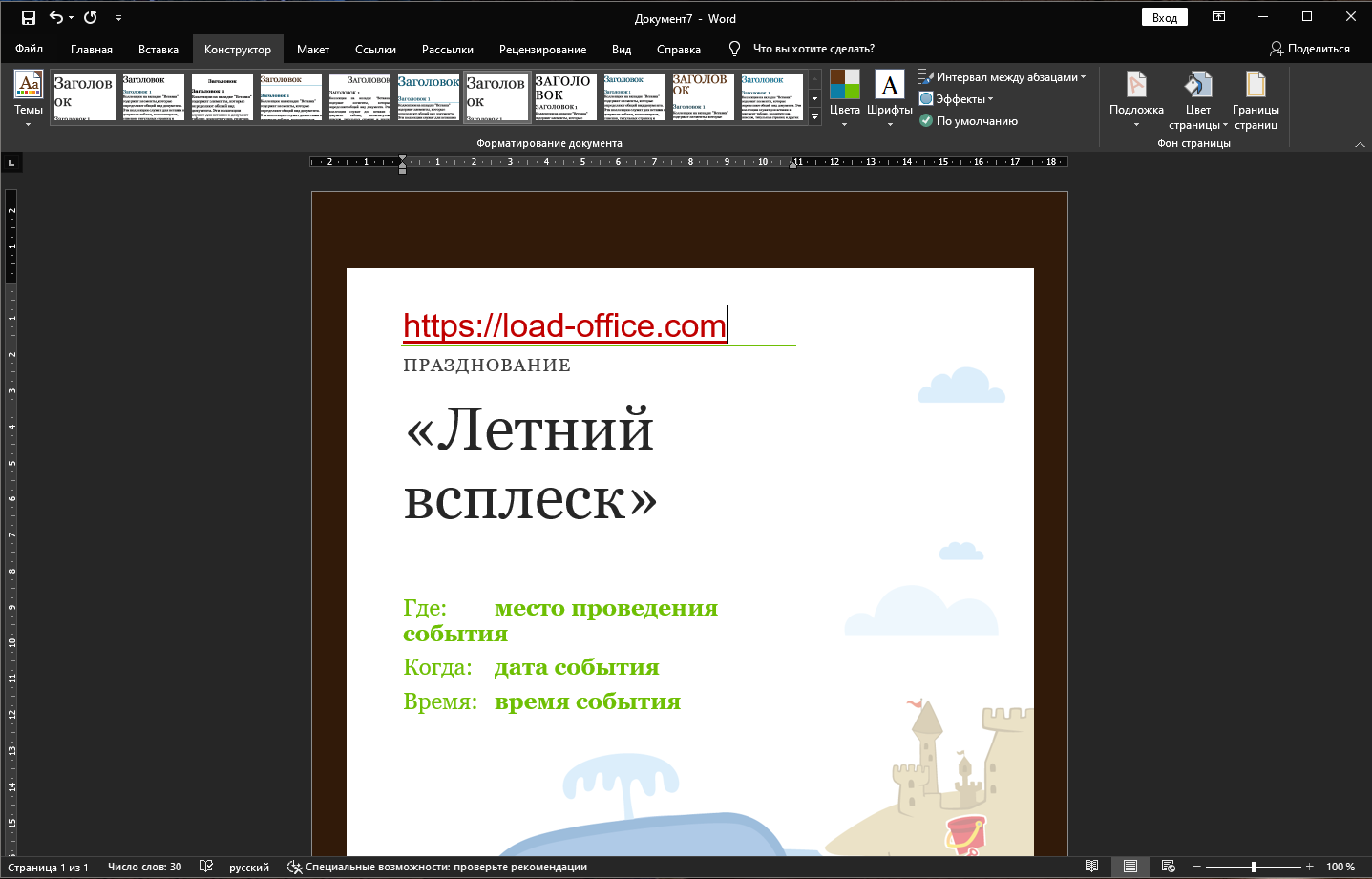The width and height of the screenshot is (1372, 879).
Task: Click the «Летний всплеск» title text
Action: point(531,464)
